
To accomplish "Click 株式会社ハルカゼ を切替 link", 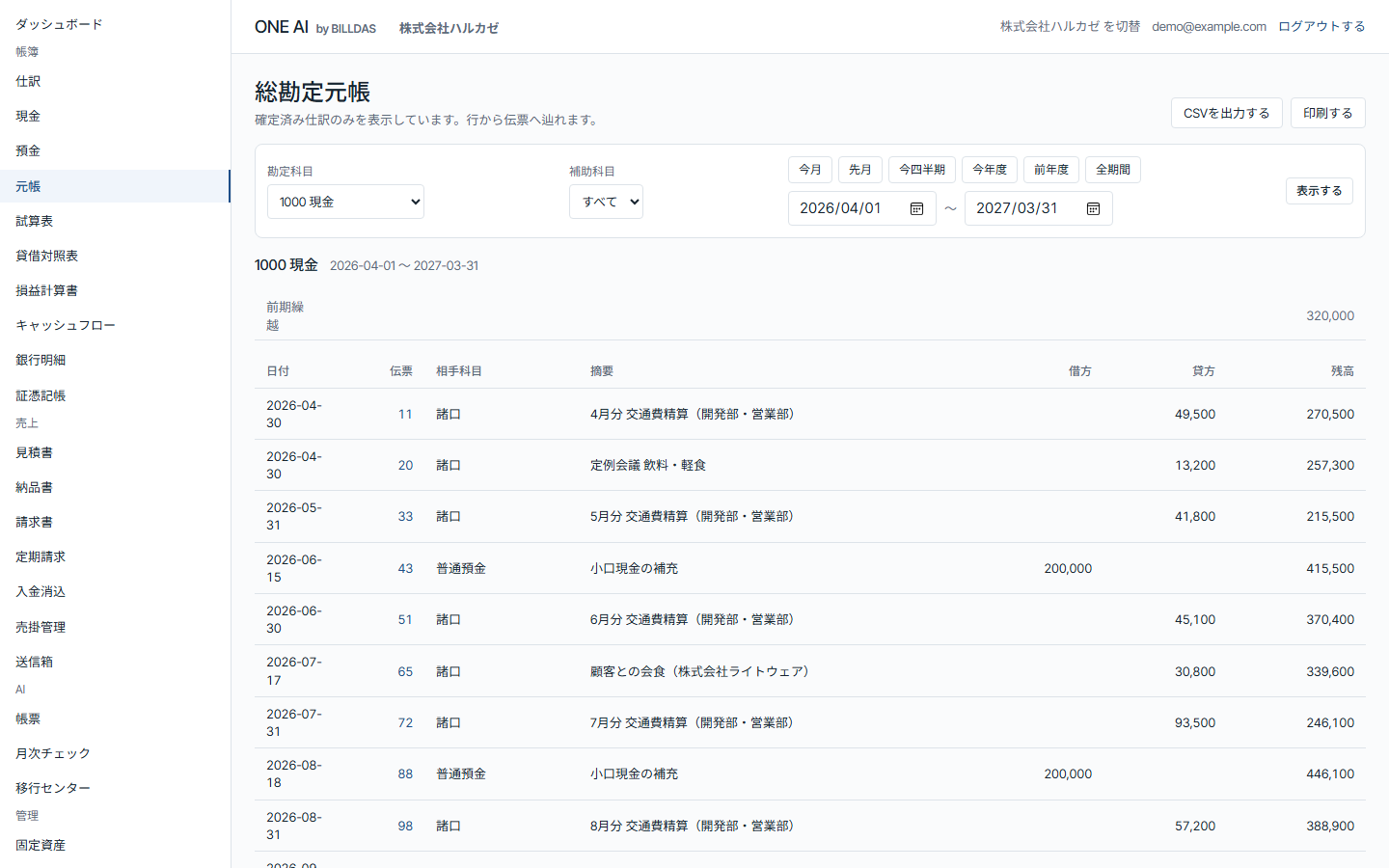I will coord(1070,26).
